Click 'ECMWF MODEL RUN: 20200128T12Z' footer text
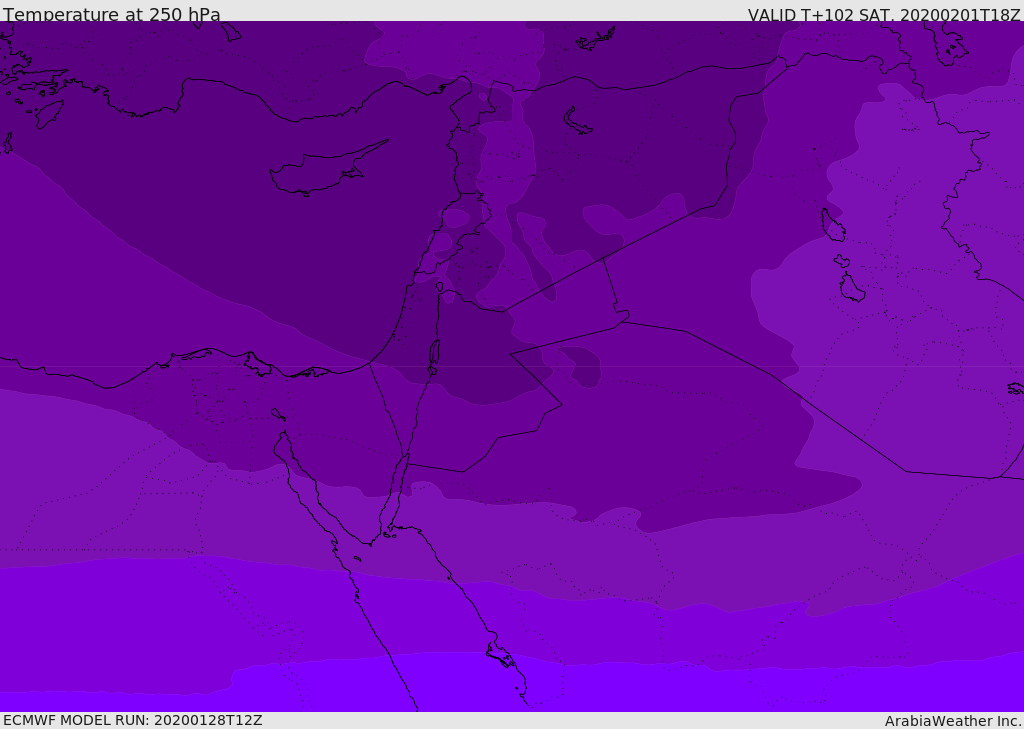1024x729 pixels. 133,720
